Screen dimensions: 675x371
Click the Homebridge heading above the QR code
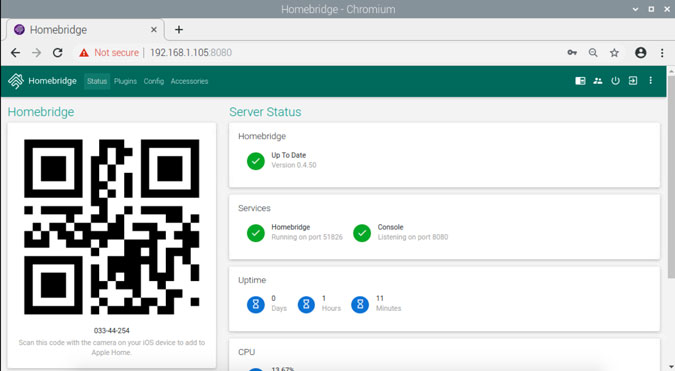pos(41,112)
